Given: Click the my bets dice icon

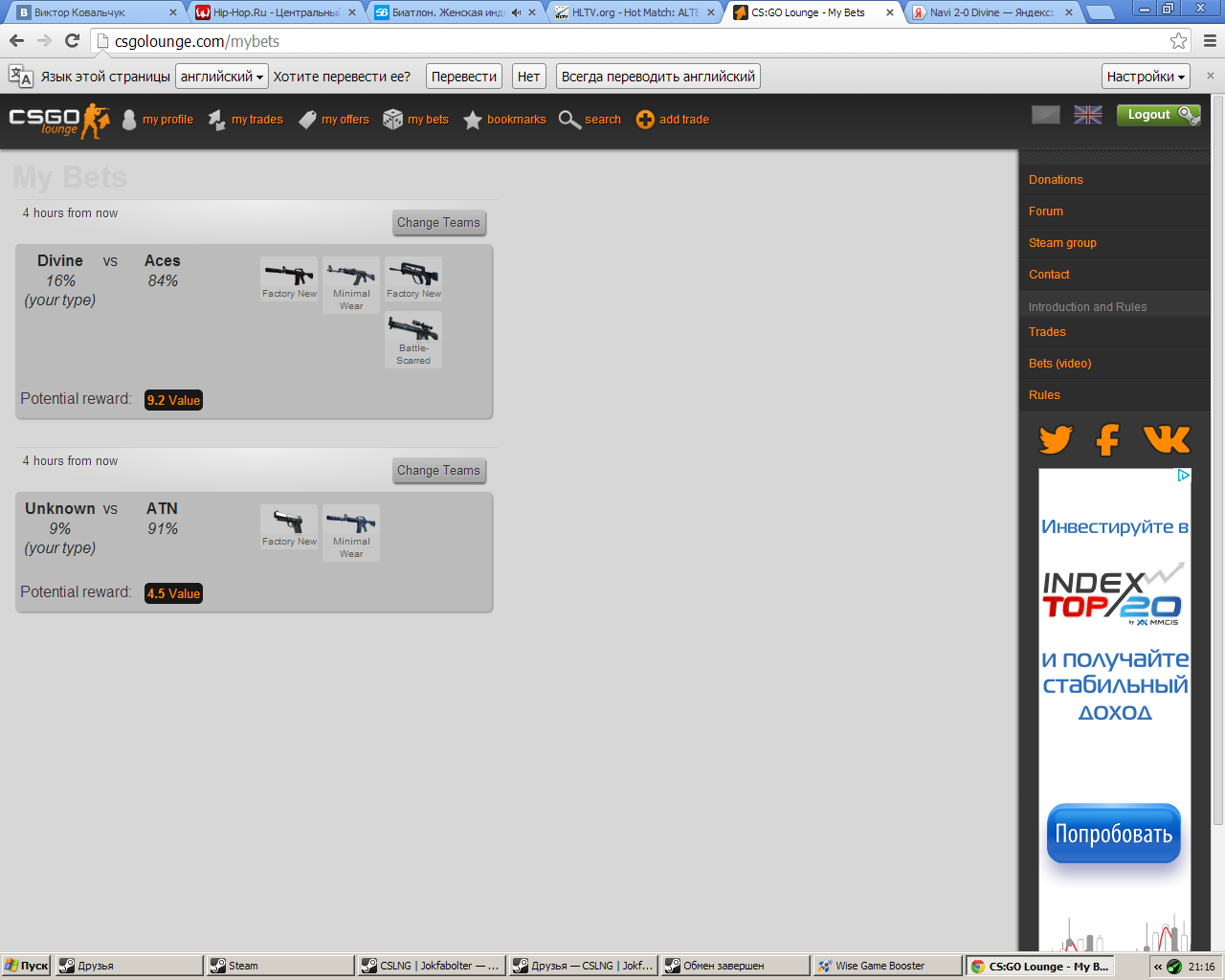Looking at the screenshot, I should click(x=392, y=120).
